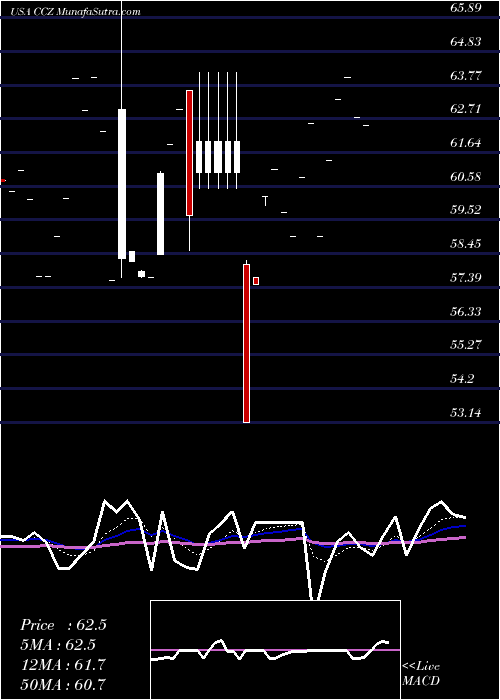This screenshot has width=500, height=700.
Task: Click the 61.64 price axis label
Action: (x=466, y=143)
